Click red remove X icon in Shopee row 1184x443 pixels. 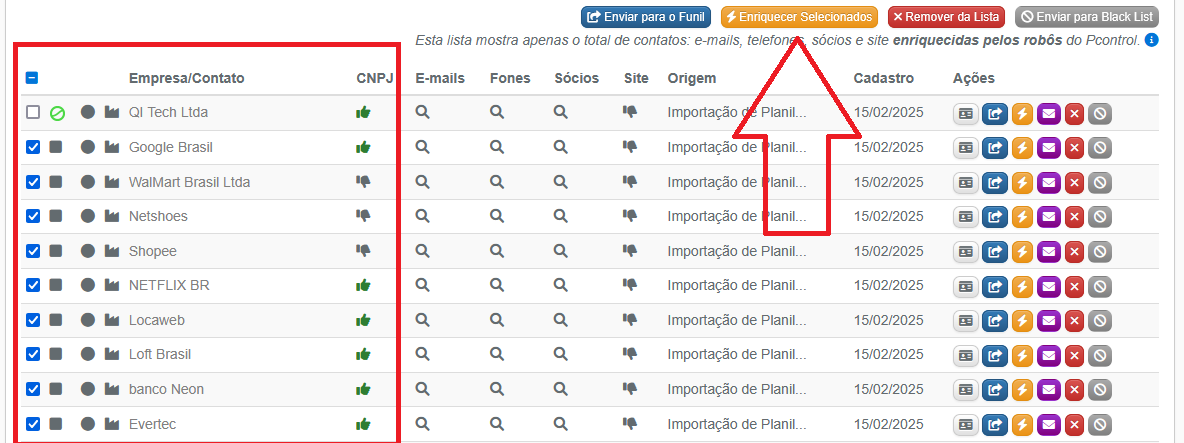tap(1075, 251)
